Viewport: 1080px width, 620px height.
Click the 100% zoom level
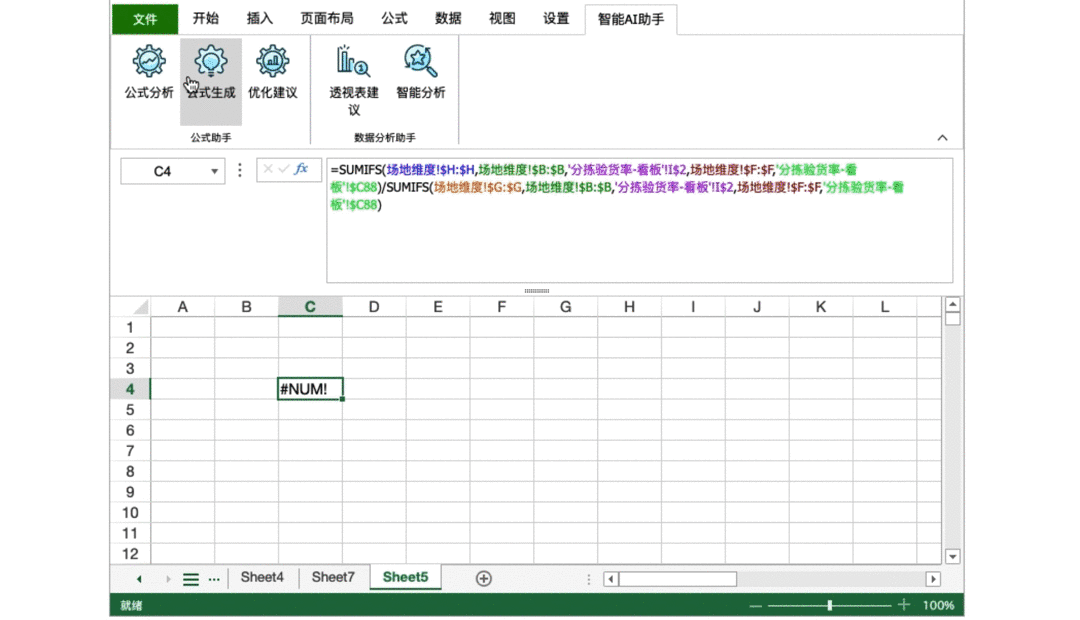tap(938, 606)
